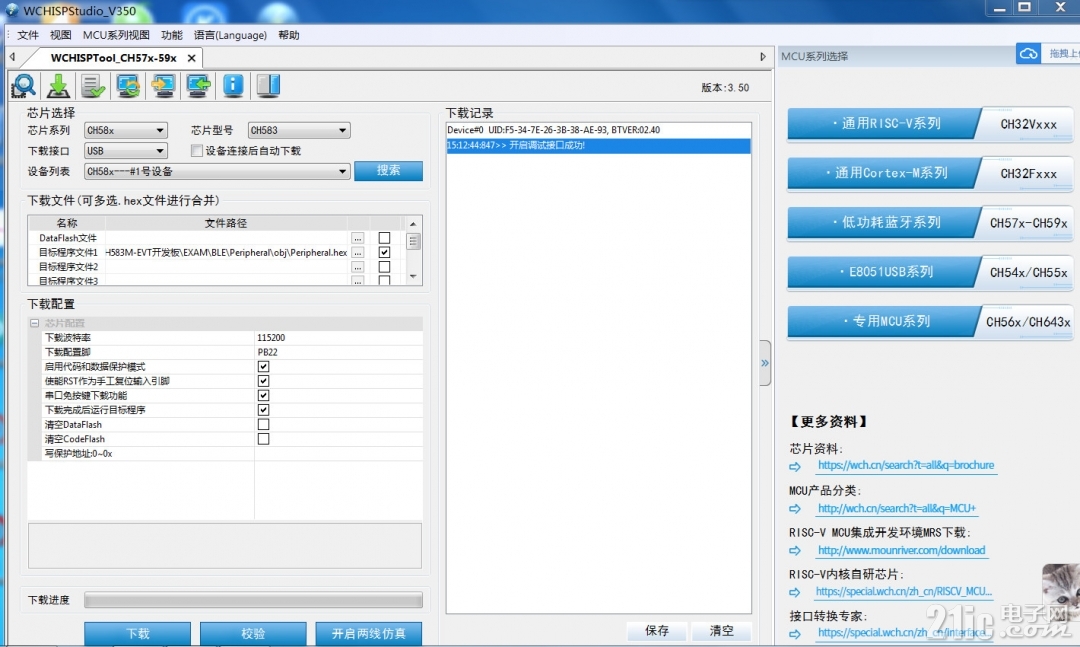Click the panel layout toolbar icon
The width and height of the screenshot is (1080, 647).
(x=268, y=86)
